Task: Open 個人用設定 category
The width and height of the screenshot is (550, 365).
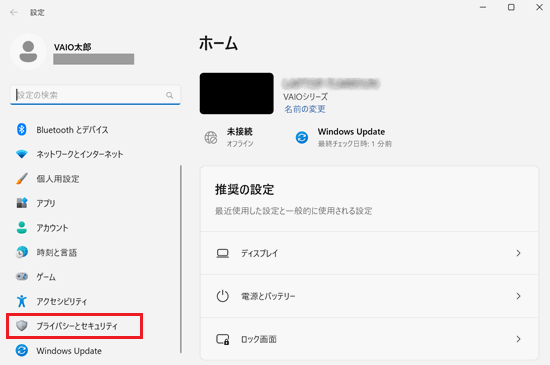Action: (58, 179)
